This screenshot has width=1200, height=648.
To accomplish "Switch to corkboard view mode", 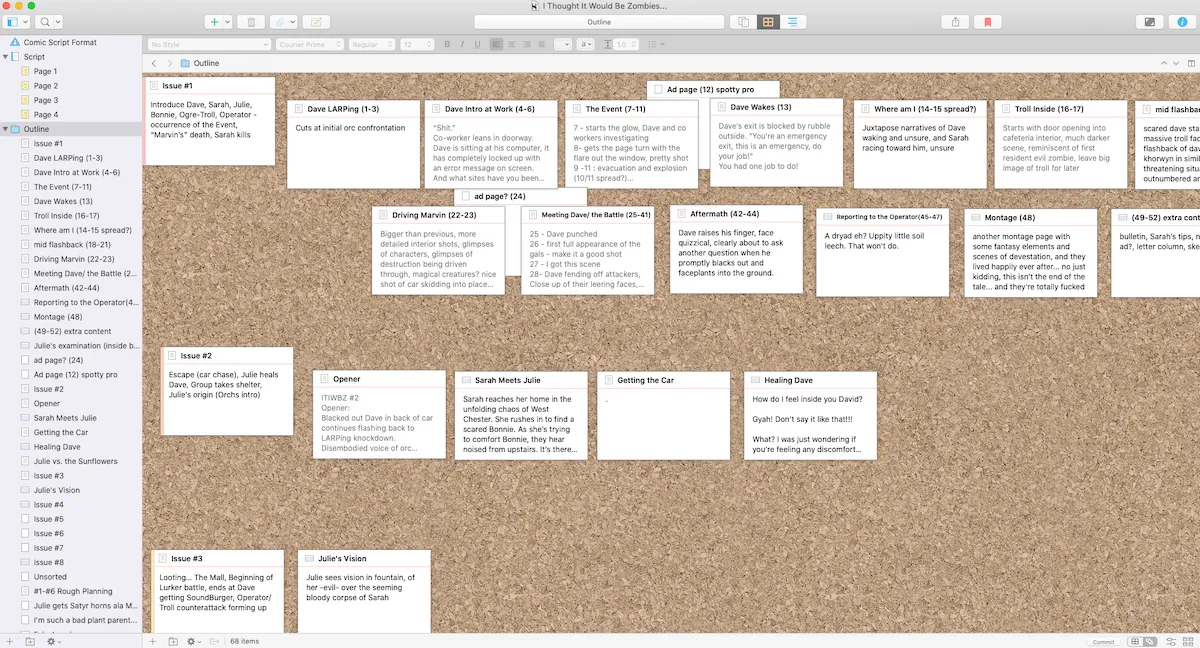I will [768, 21].
